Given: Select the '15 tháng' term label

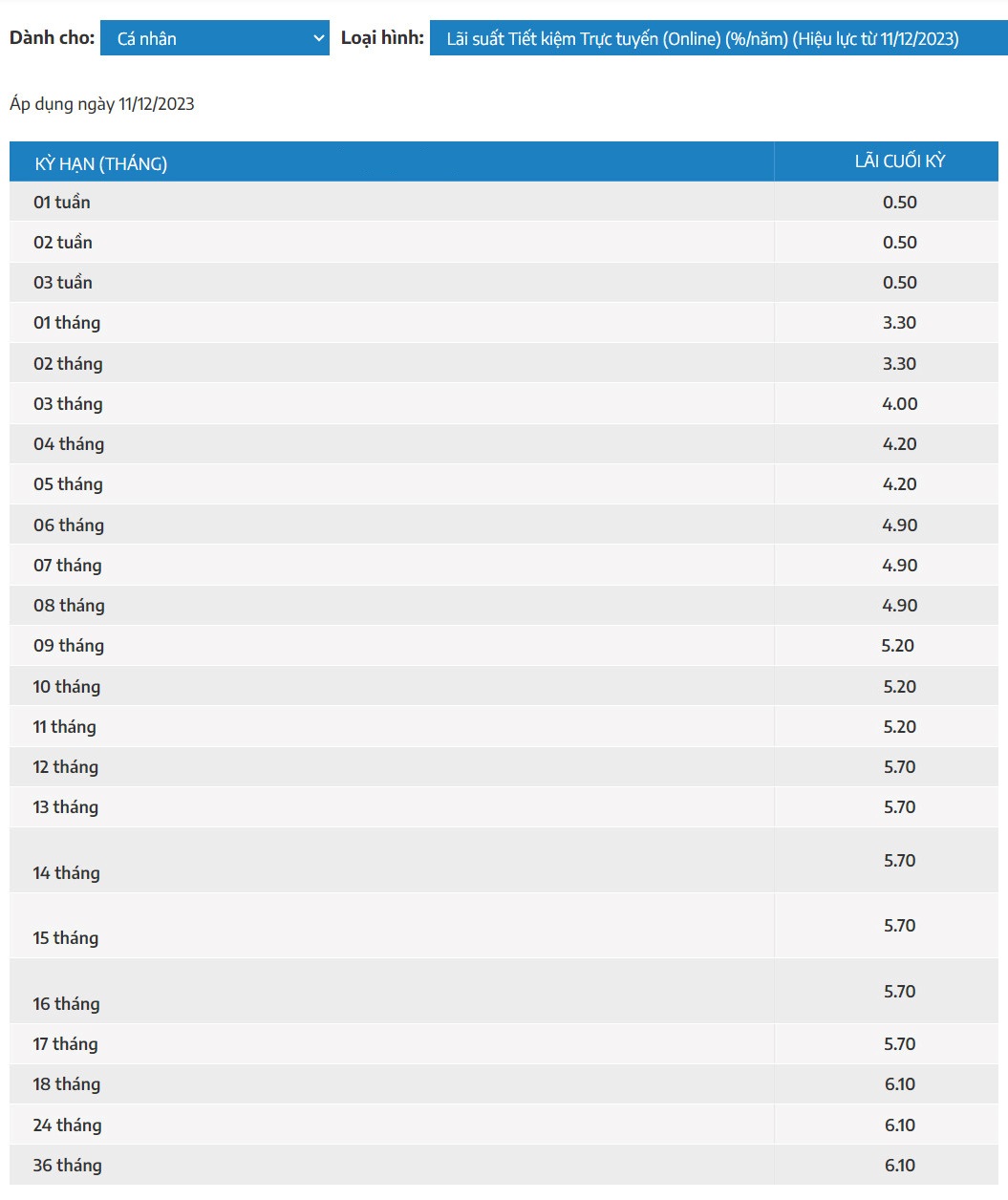Looking at the screenshot, I should tap(66, 938).
